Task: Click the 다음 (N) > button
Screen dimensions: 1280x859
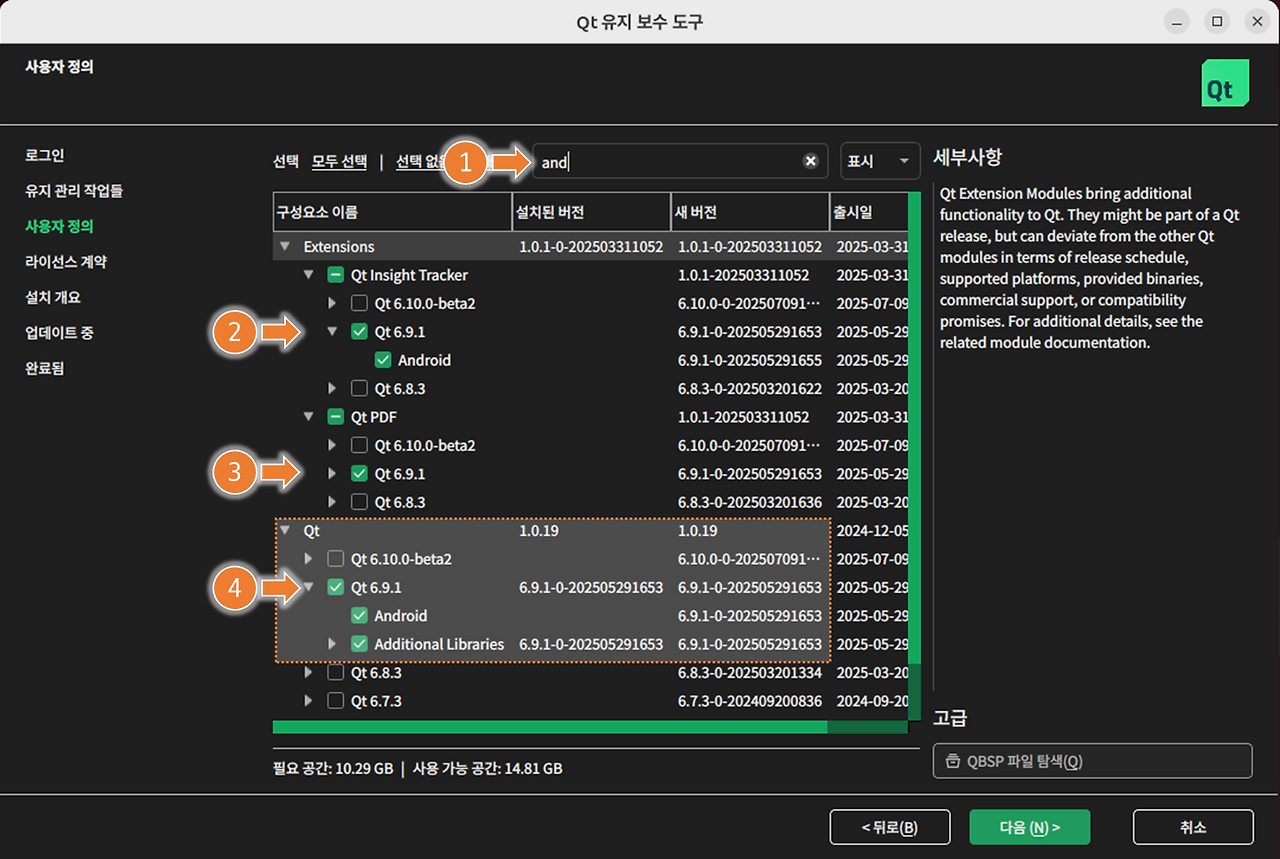Action: [1029, 827]
